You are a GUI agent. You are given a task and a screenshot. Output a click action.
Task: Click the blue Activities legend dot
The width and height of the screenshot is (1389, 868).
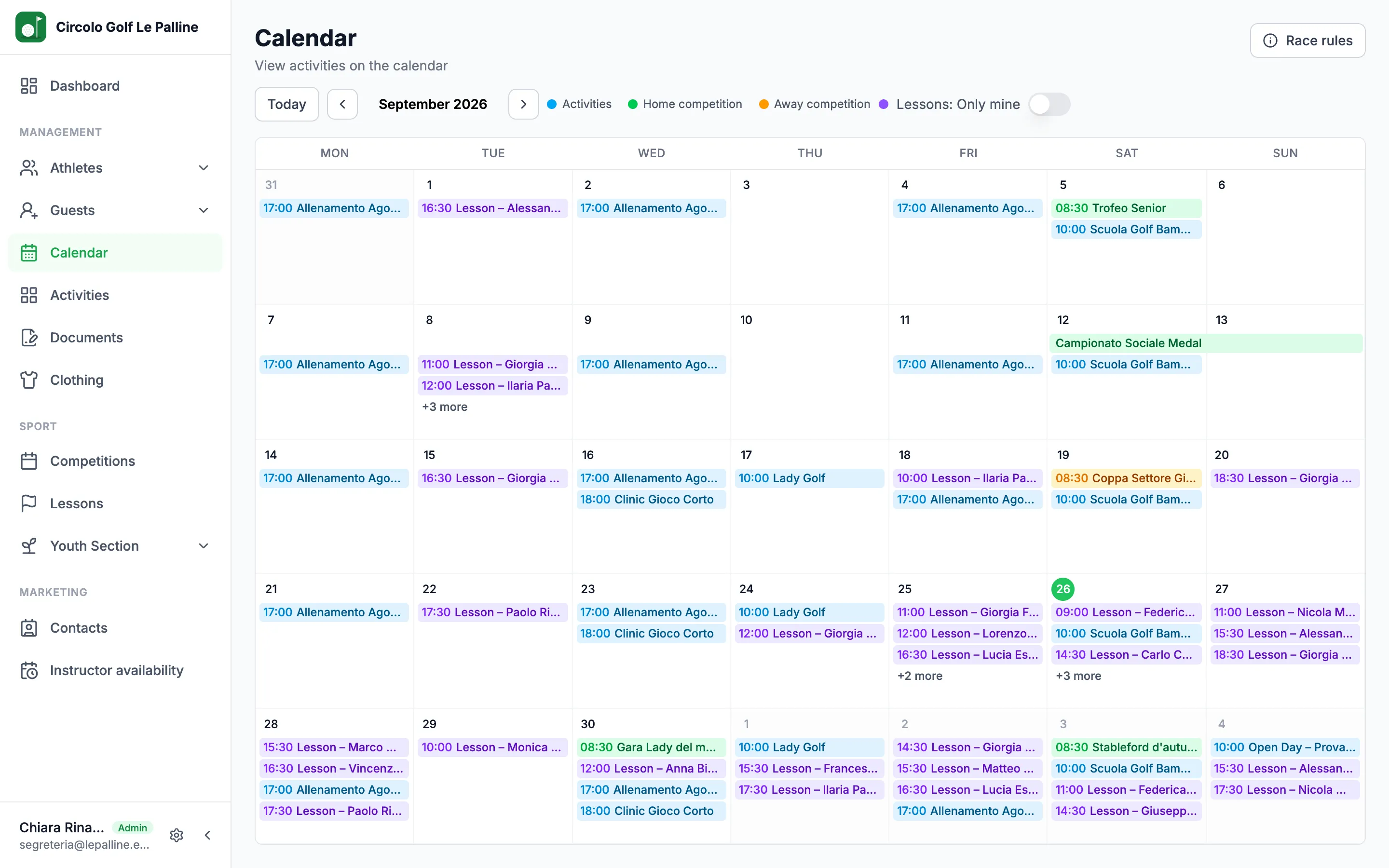tap(552, 105)
